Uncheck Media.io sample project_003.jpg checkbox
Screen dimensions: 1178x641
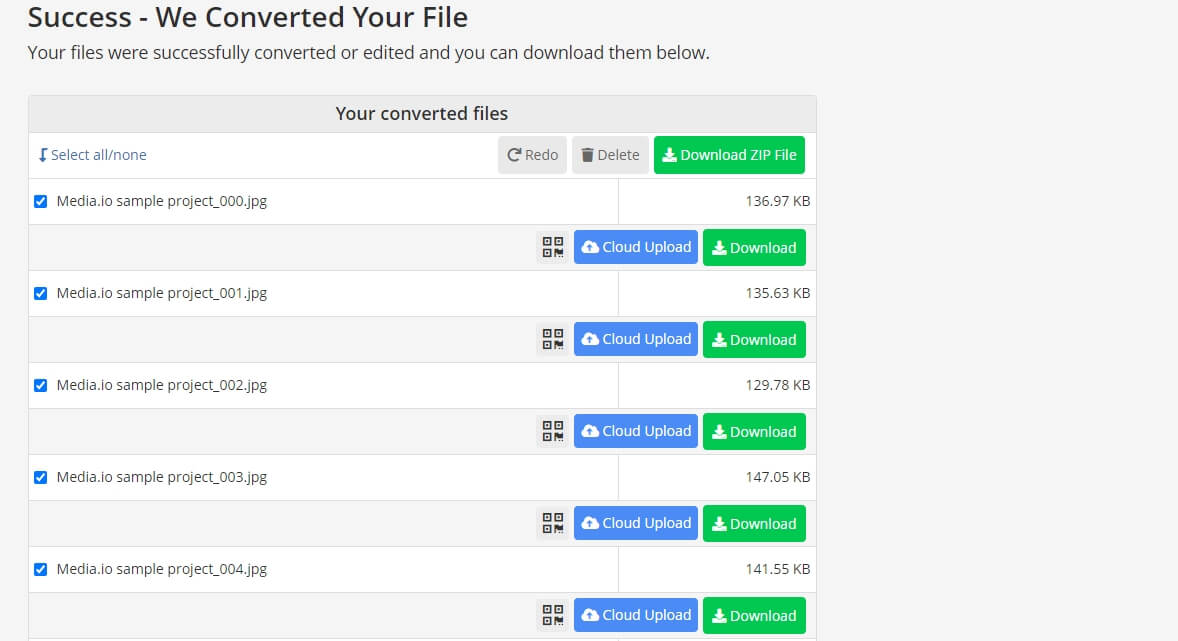tap(41, 477)
